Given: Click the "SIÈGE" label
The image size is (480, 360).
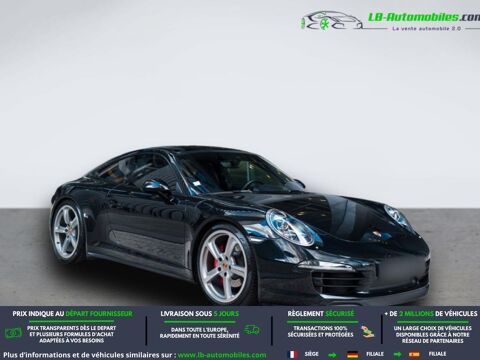Looking at the screenshot, I should [x=312, y=354].
